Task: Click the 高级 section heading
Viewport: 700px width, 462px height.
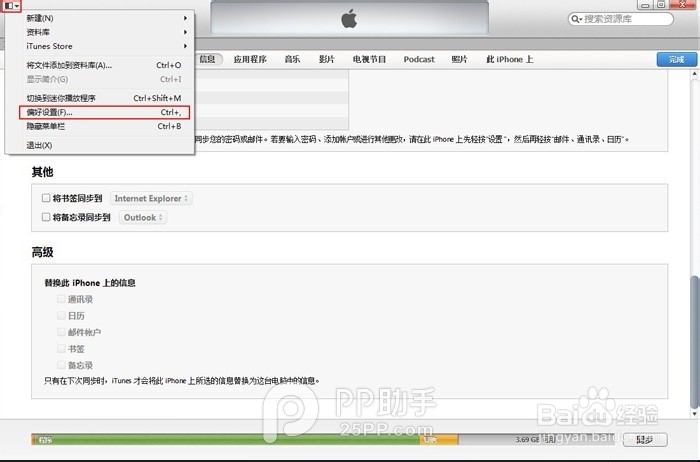Action: tap(42, 252)
